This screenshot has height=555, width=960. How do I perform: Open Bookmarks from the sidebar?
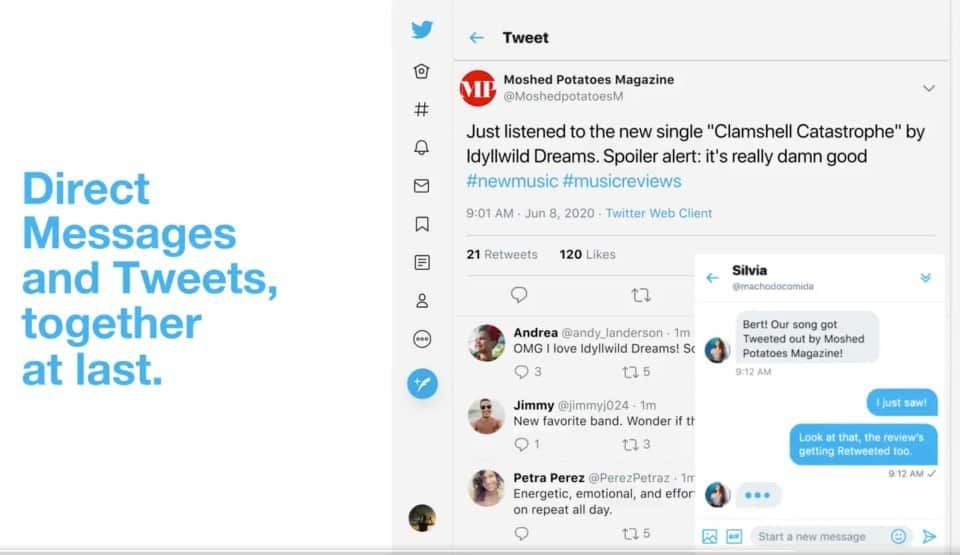click(x=422, y=224)
